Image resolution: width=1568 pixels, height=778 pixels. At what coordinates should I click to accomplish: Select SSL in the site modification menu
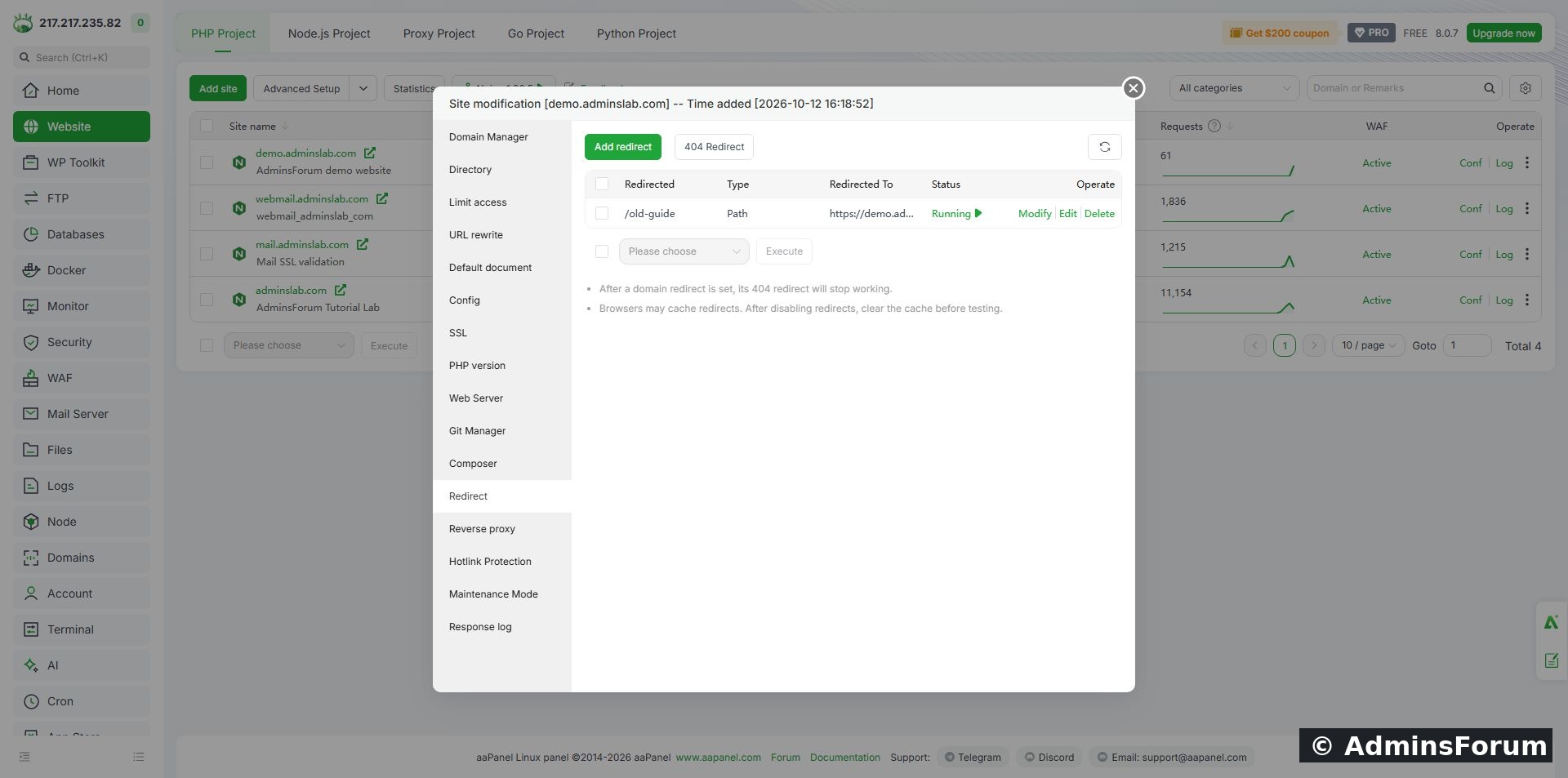[x=502, y=333]
